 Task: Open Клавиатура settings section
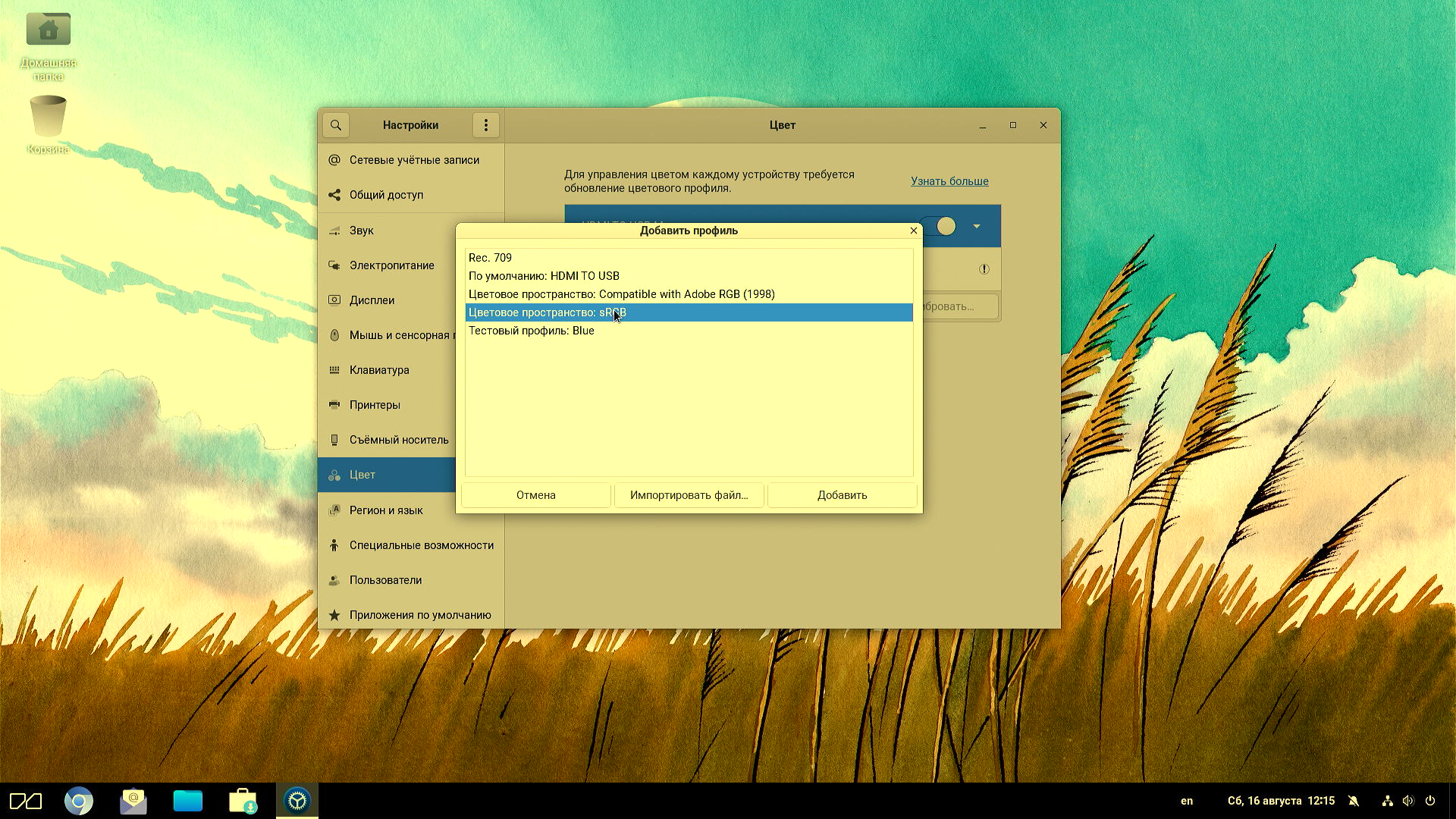click(379, 370)
